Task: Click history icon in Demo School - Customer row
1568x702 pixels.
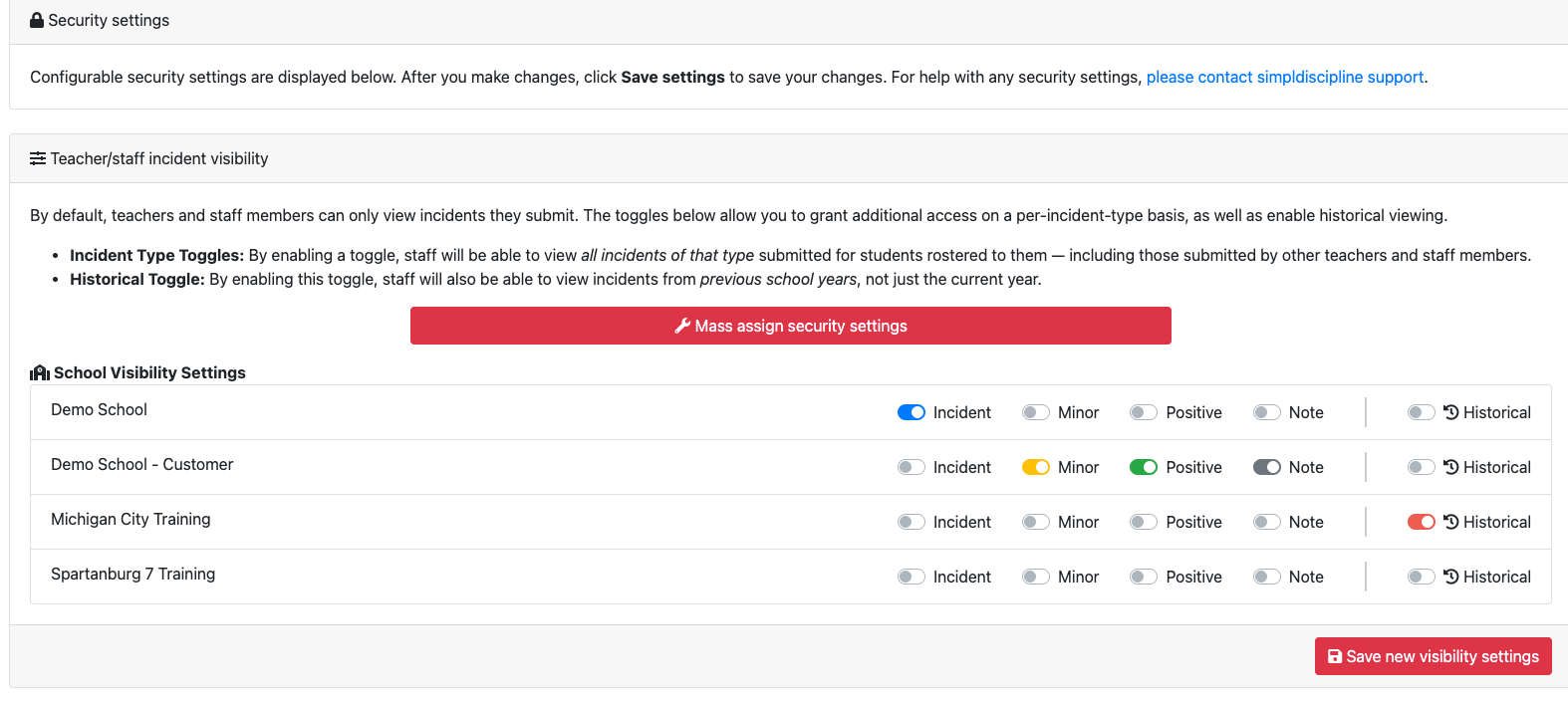Action: (x=1451, y=467)
